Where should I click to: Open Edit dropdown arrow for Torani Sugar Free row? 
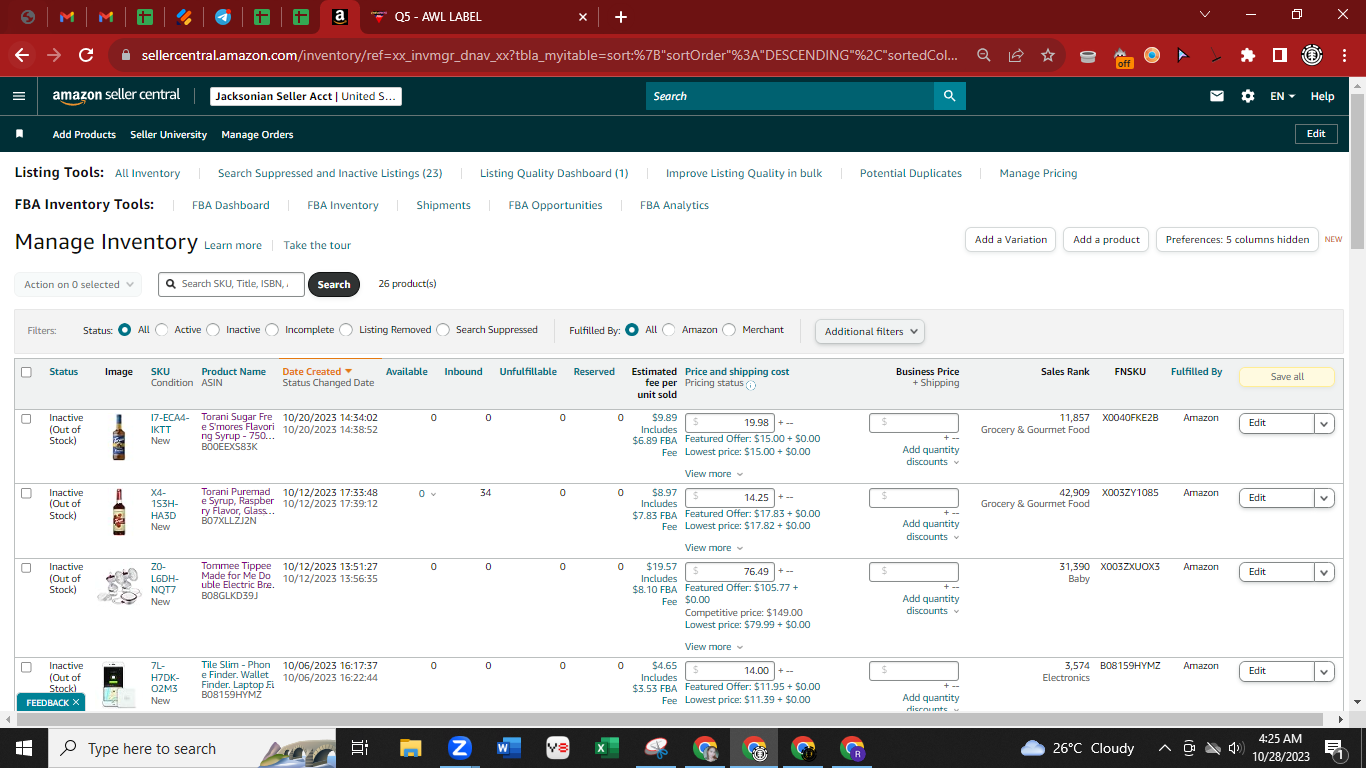[1324, 423]
